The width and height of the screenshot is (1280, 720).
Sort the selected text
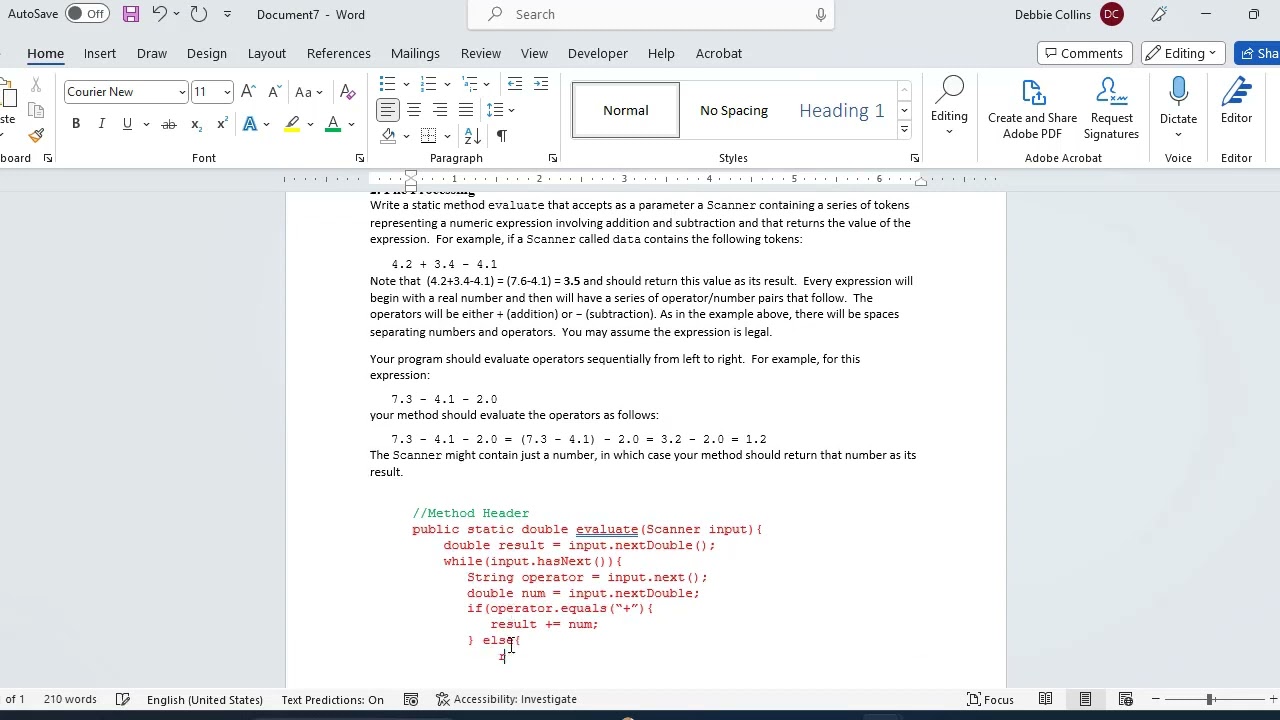coord(473,136)
